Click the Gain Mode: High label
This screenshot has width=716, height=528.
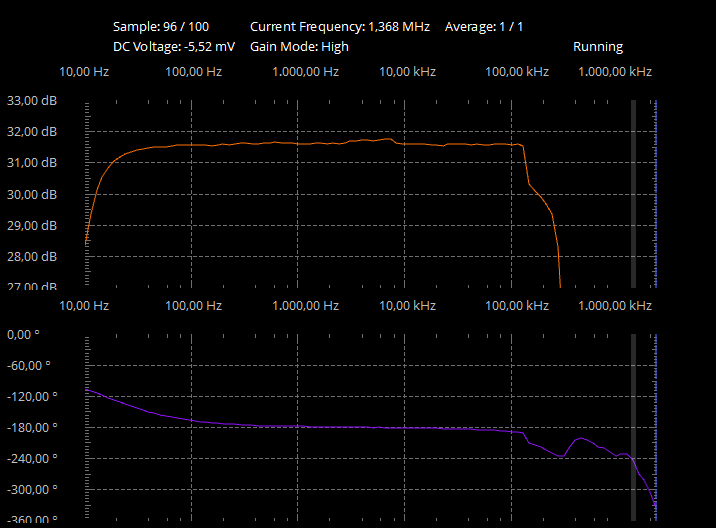(299, 47)
